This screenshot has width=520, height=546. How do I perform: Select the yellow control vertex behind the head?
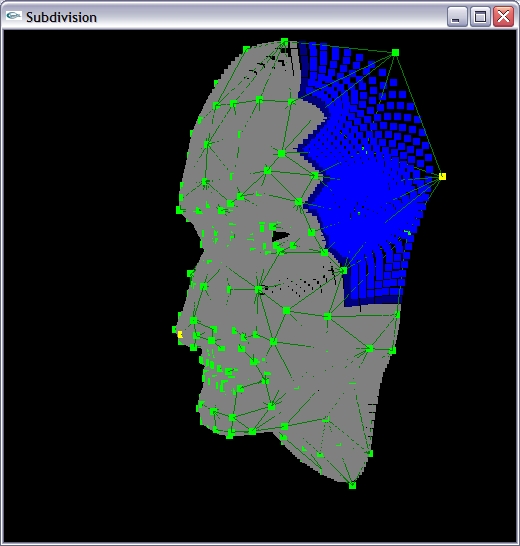[x=442, y=177]
